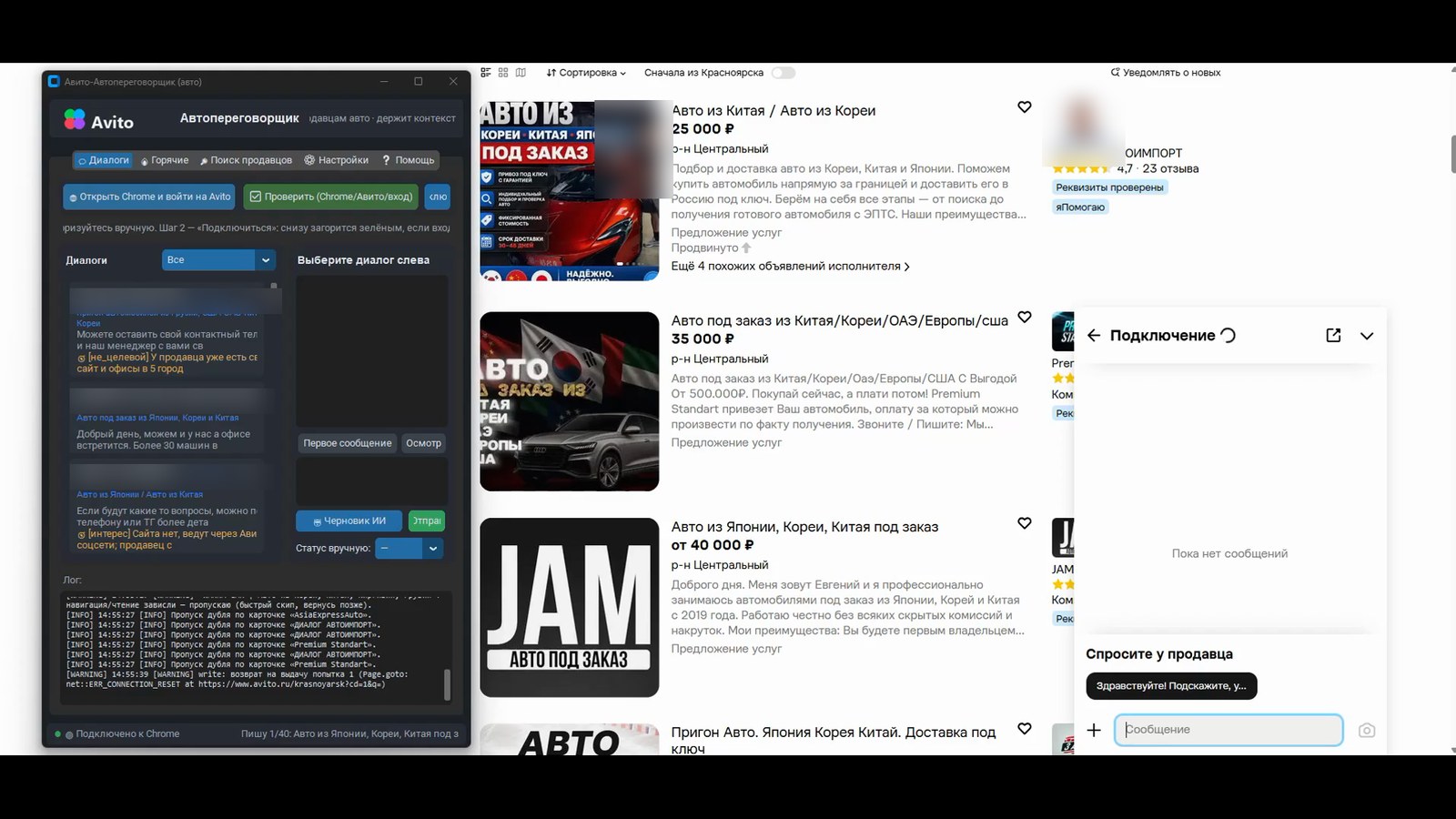
Task: Click the chat history pane in the bot window
Action: pos(372,351)
